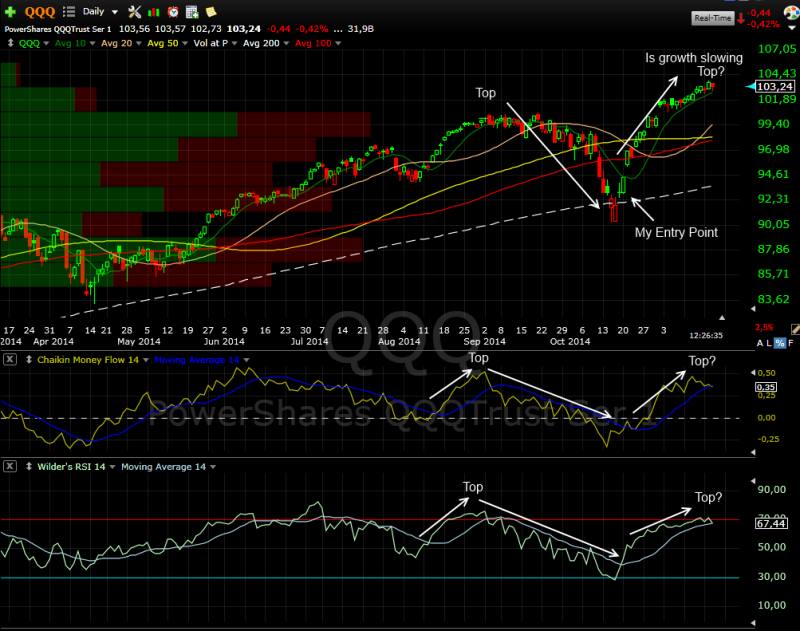Image resolution: width=800 pixels, height=631 pixels.
Task: Click the Oct 2014 date axis label
Action: 570,341
